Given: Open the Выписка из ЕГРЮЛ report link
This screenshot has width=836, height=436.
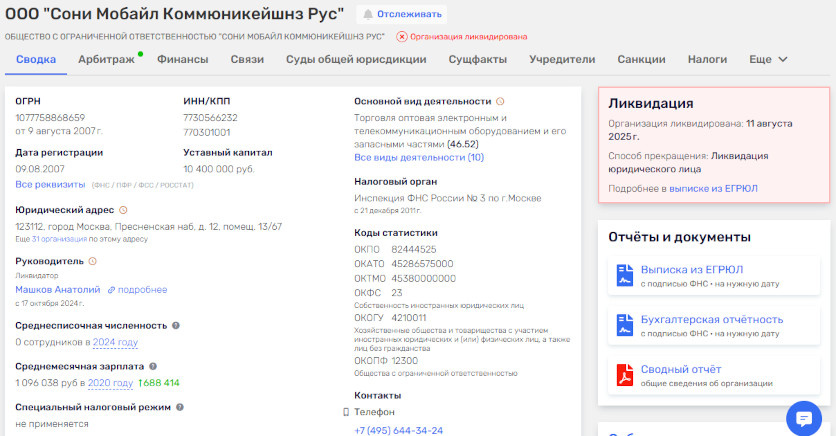Looking at the screenshot, I should pos(692,270).
